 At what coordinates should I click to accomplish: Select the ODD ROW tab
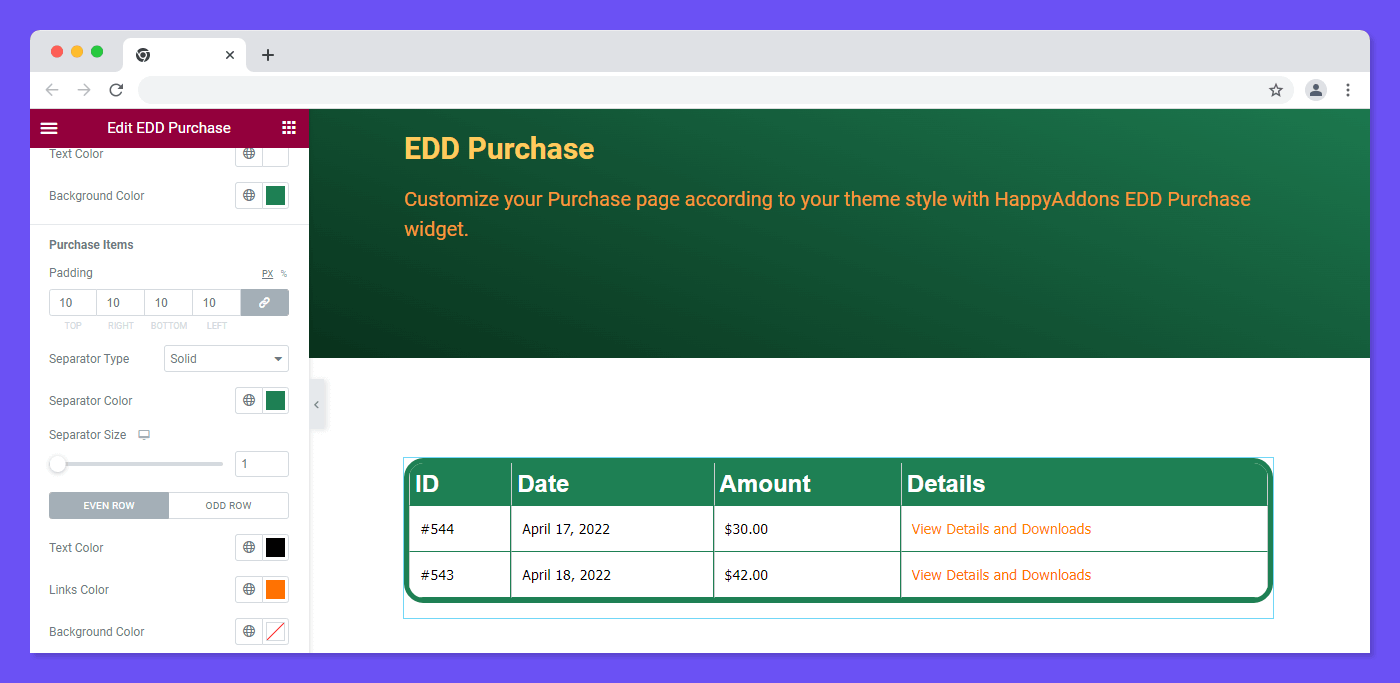click(x=229, y=506)
